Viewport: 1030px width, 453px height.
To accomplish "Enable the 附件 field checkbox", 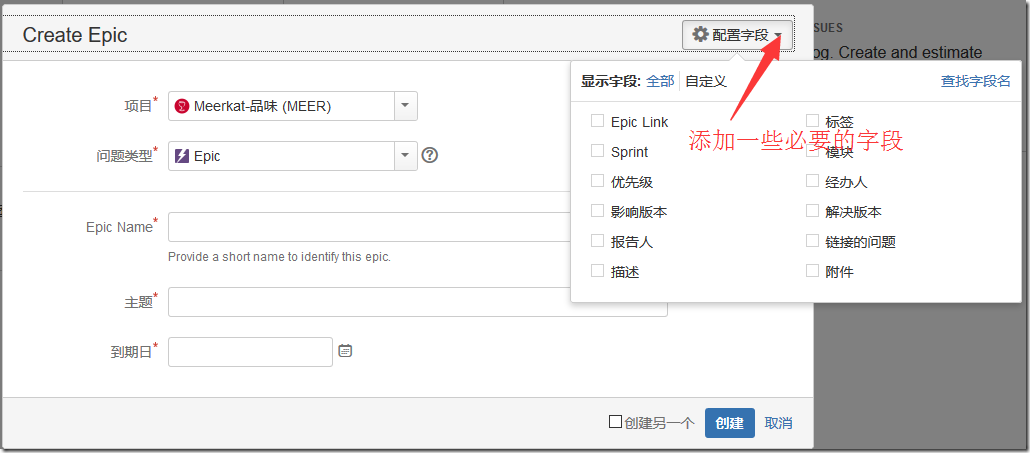I will pos(812,271).
